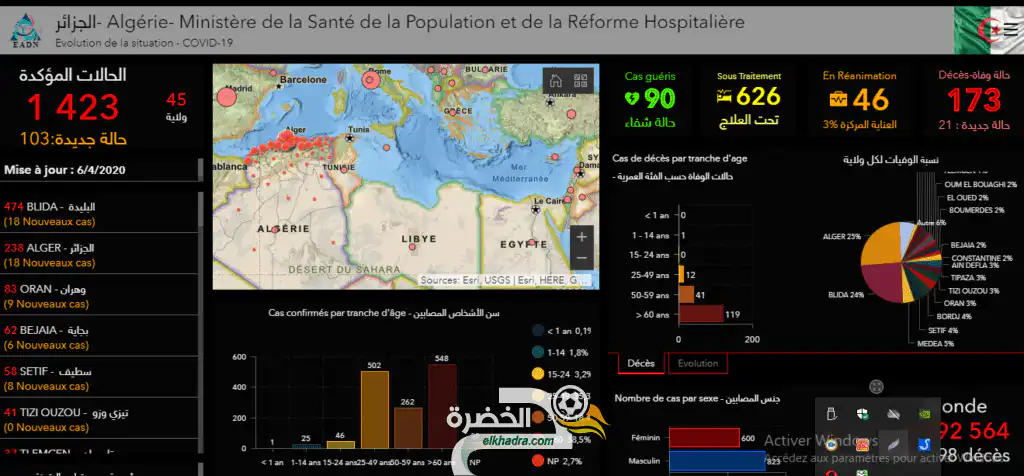This screenshot has height=476, width=1024.
Task: Click the 50-59 ans deaths bar showing 41
Action: click(686, 294)
